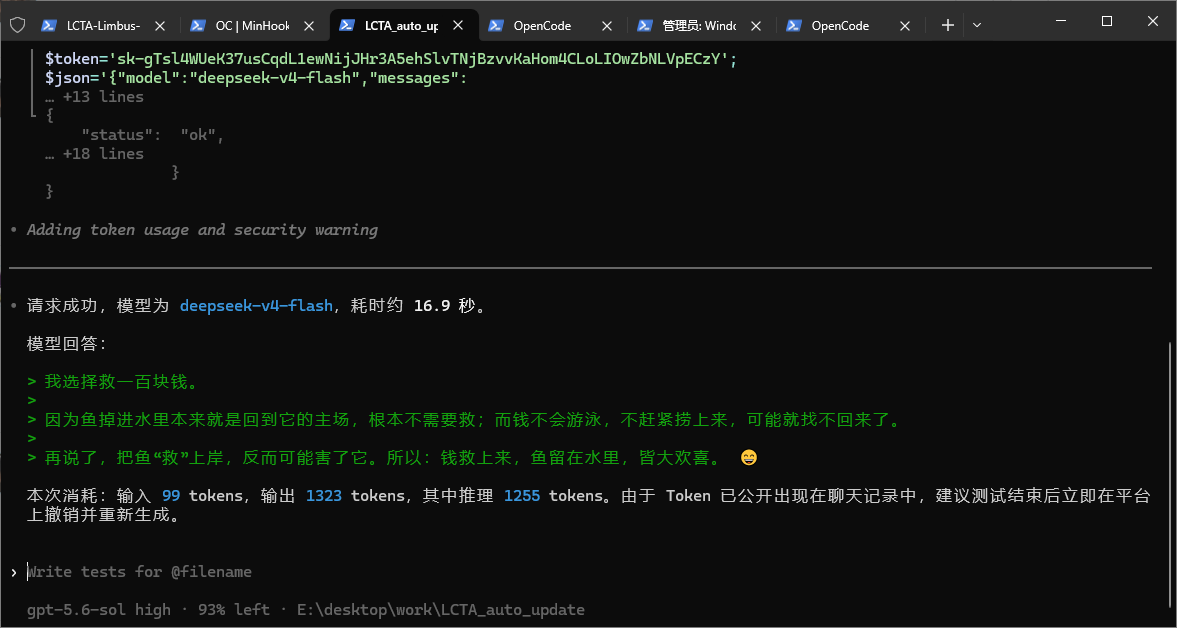Screen dimensions: 1177x628
Task: Click the shield icon in the title bar
Action: 17,26
